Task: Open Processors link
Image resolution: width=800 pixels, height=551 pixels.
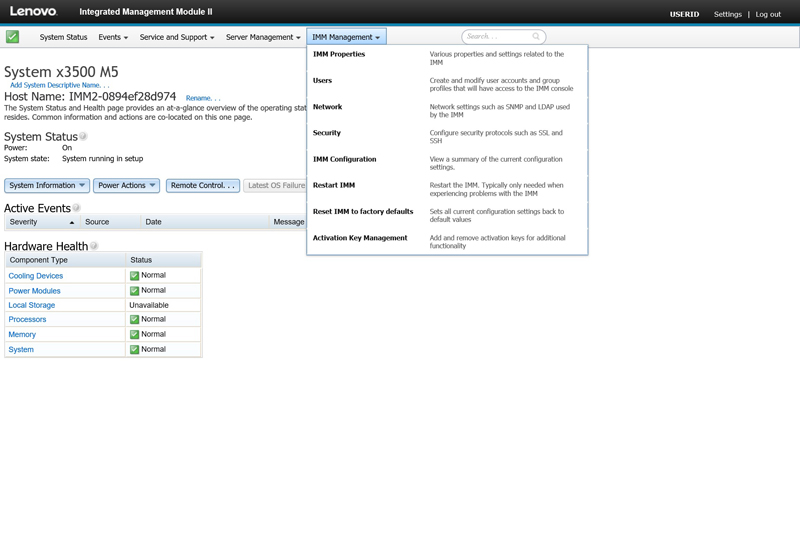Action: click(27, 319)
